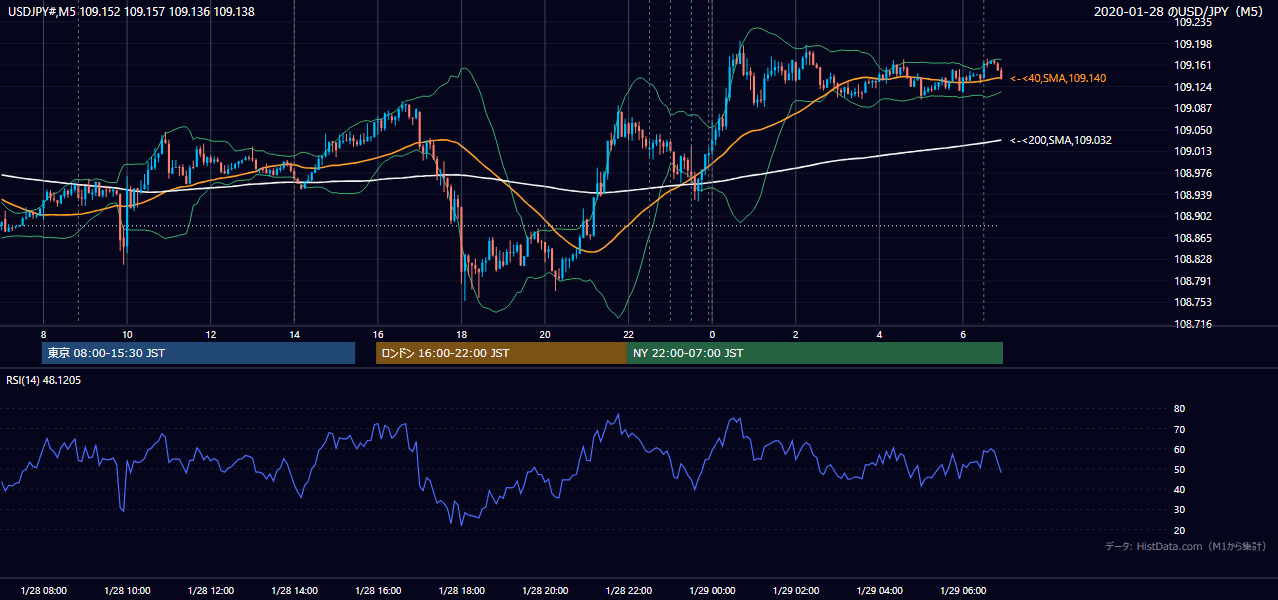Click price axis value 109.050
Viewport: 1278px width, 600px height.
[x=1193, y=130]
